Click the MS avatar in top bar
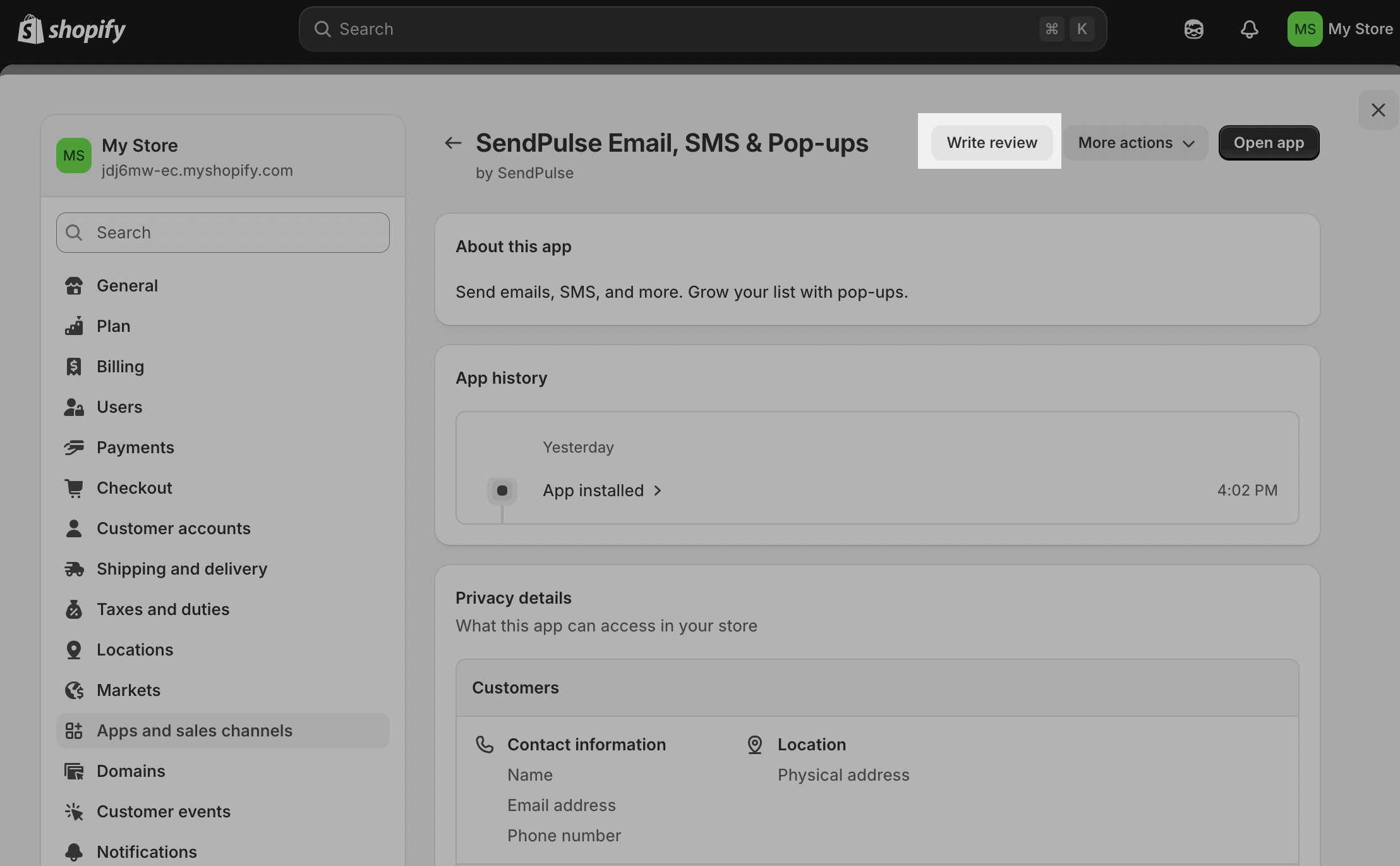 [1305, 29]
